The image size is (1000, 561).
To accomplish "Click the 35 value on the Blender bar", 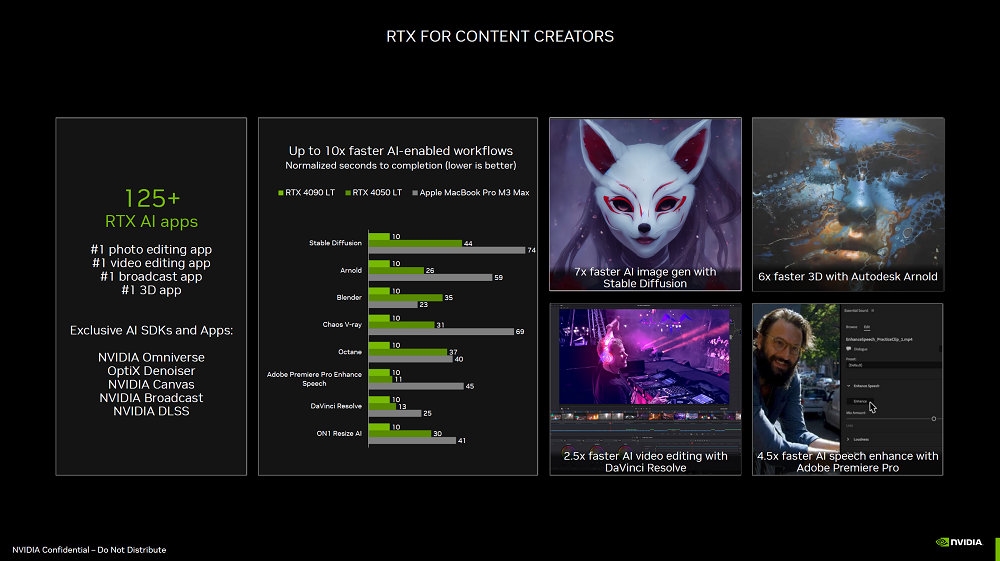I will coord(448,298).
